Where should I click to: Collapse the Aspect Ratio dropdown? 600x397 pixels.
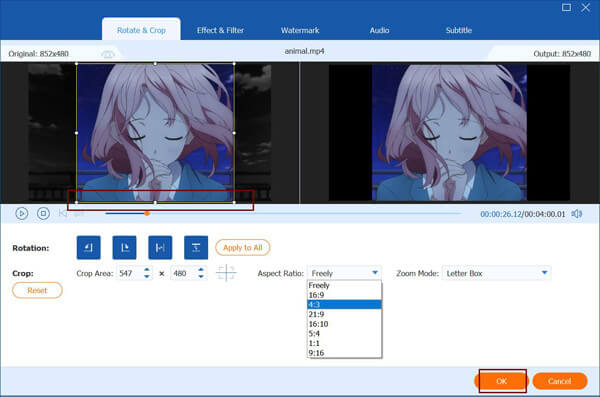coord(375,273)
